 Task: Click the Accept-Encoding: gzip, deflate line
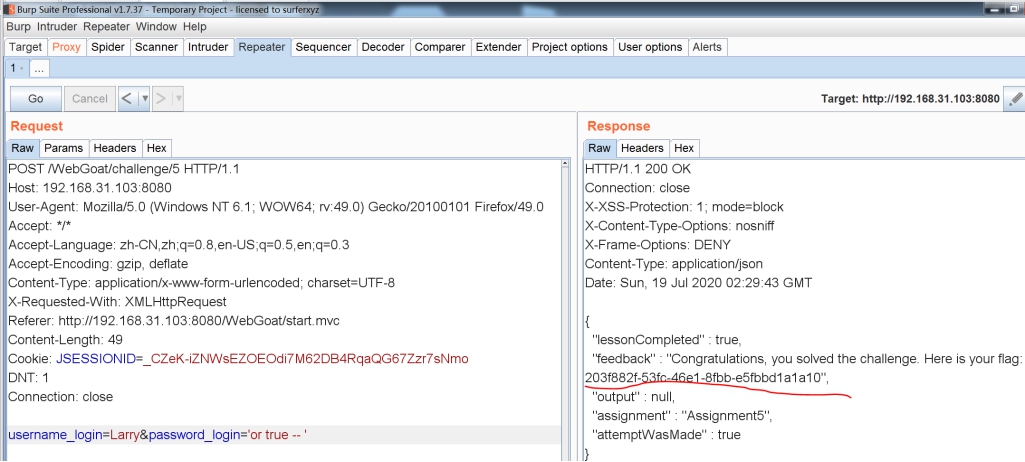coord(98,264)
